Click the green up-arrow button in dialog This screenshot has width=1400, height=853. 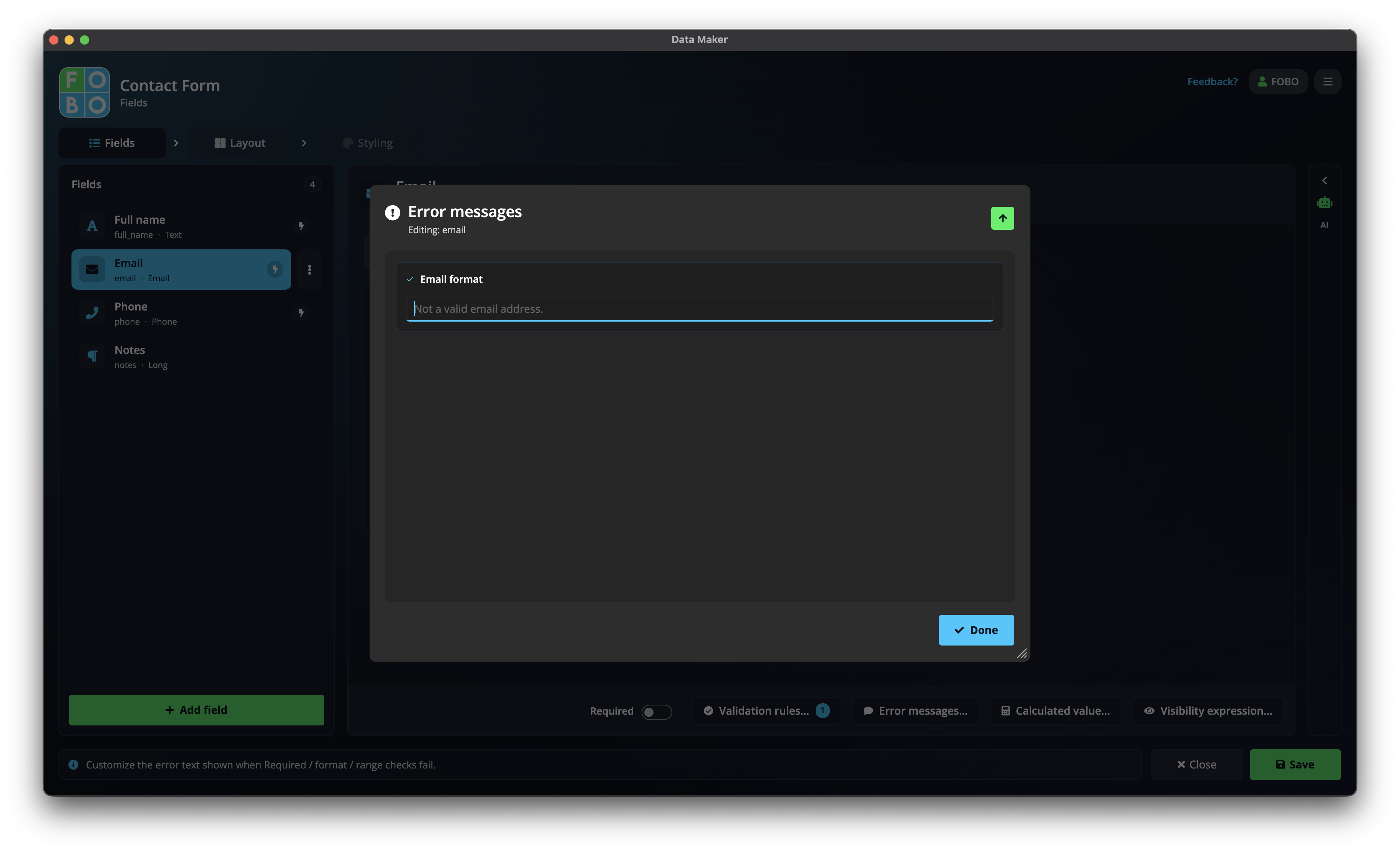(1002, 218)
